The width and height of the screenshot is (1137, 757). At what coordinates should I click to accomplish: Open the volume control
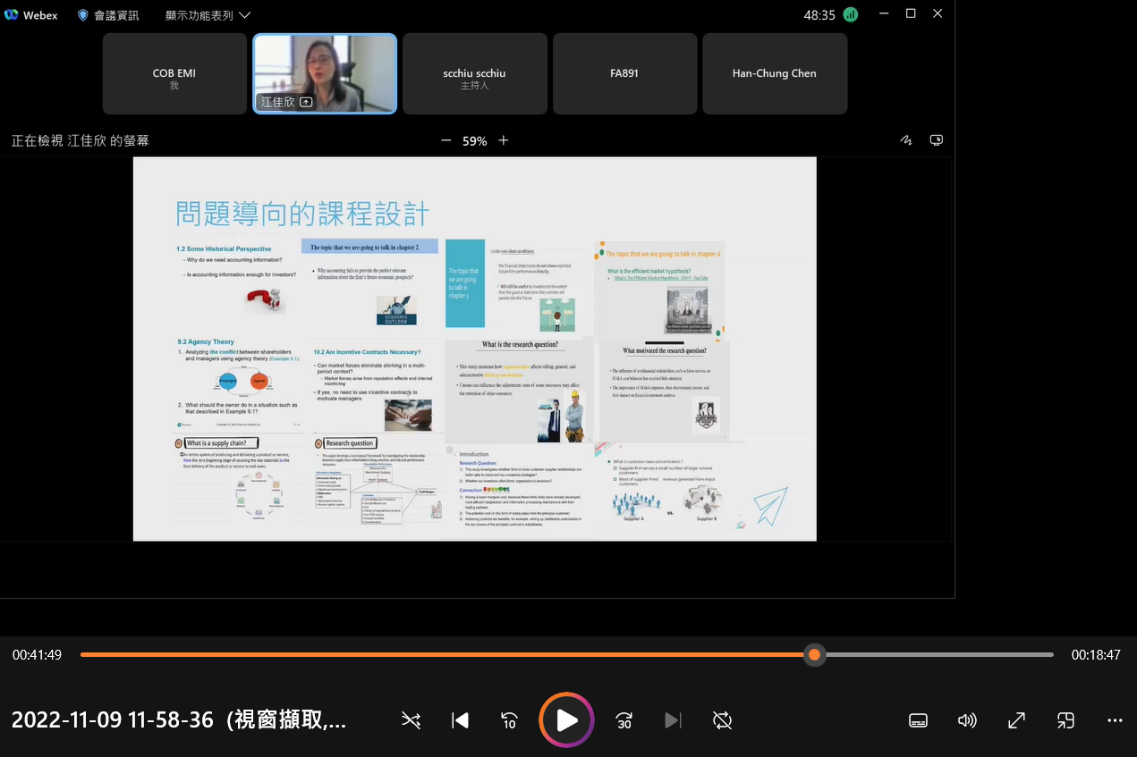pyautogui.click(x=967, y=720)
